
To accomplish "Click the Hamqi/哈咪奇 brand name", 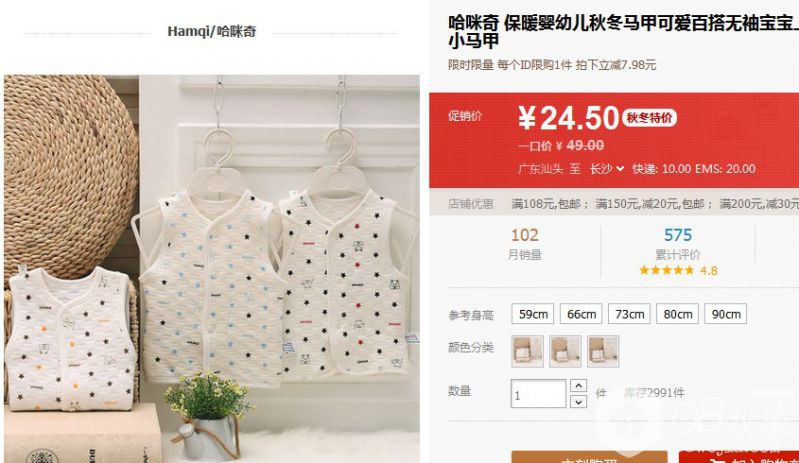I will pyautogui.click(x=211, y=32).
